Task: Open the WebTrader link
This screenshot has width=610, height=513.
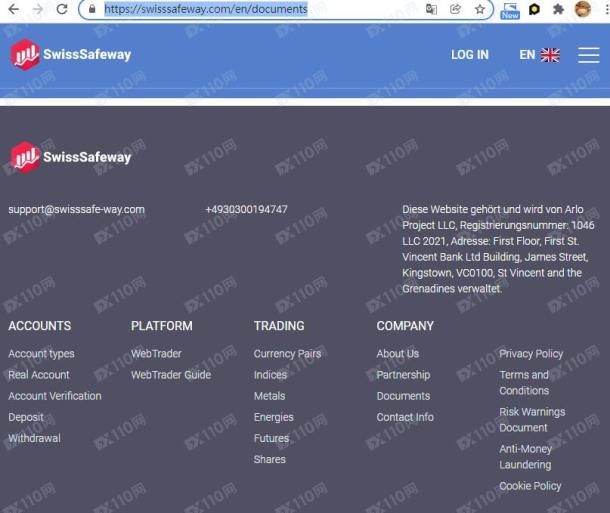Action: (156, 354)
